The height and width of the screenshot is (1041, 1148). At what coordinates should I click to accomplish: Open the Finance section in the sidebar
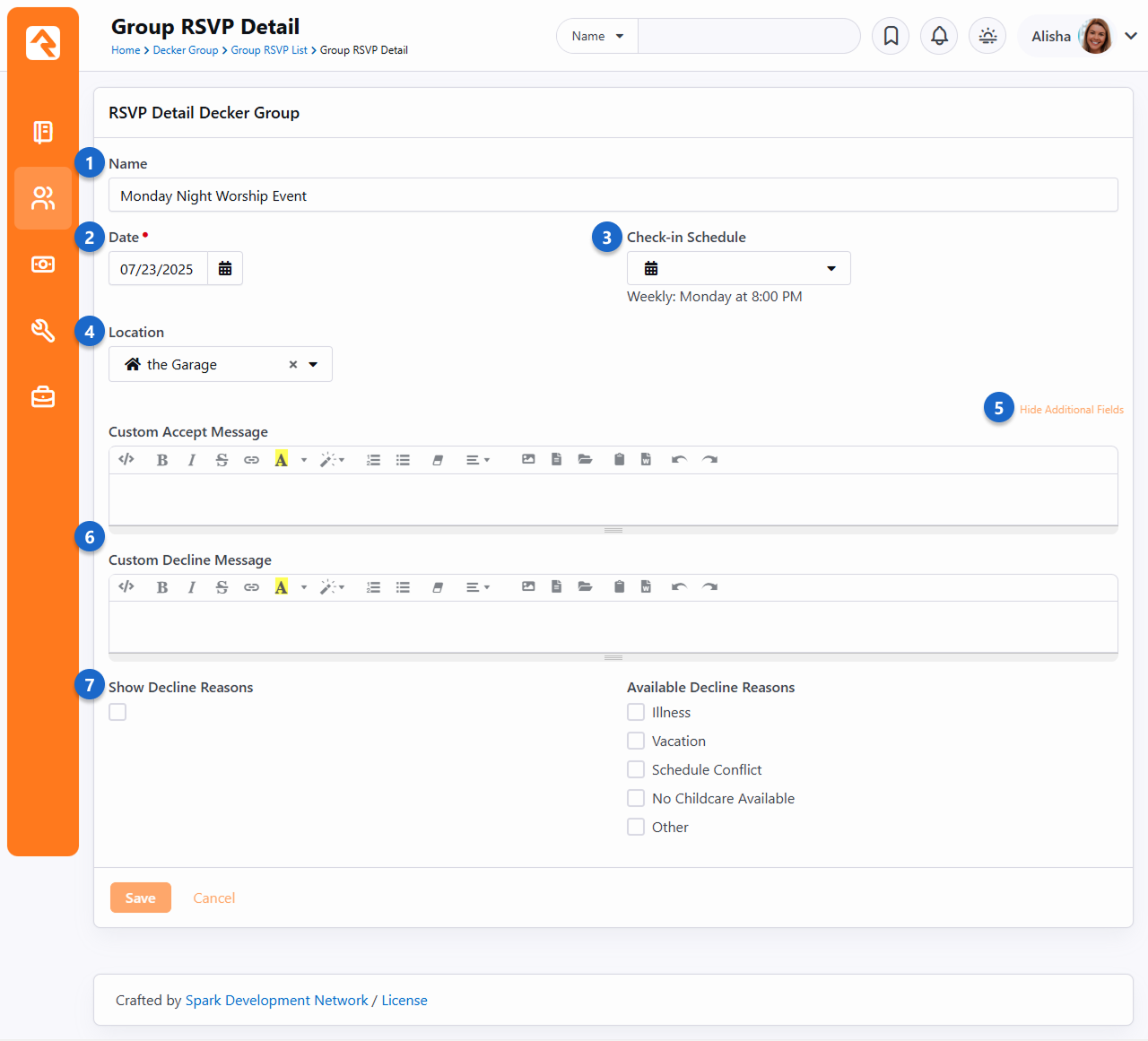pyautogui.click(x=43, y=265)
